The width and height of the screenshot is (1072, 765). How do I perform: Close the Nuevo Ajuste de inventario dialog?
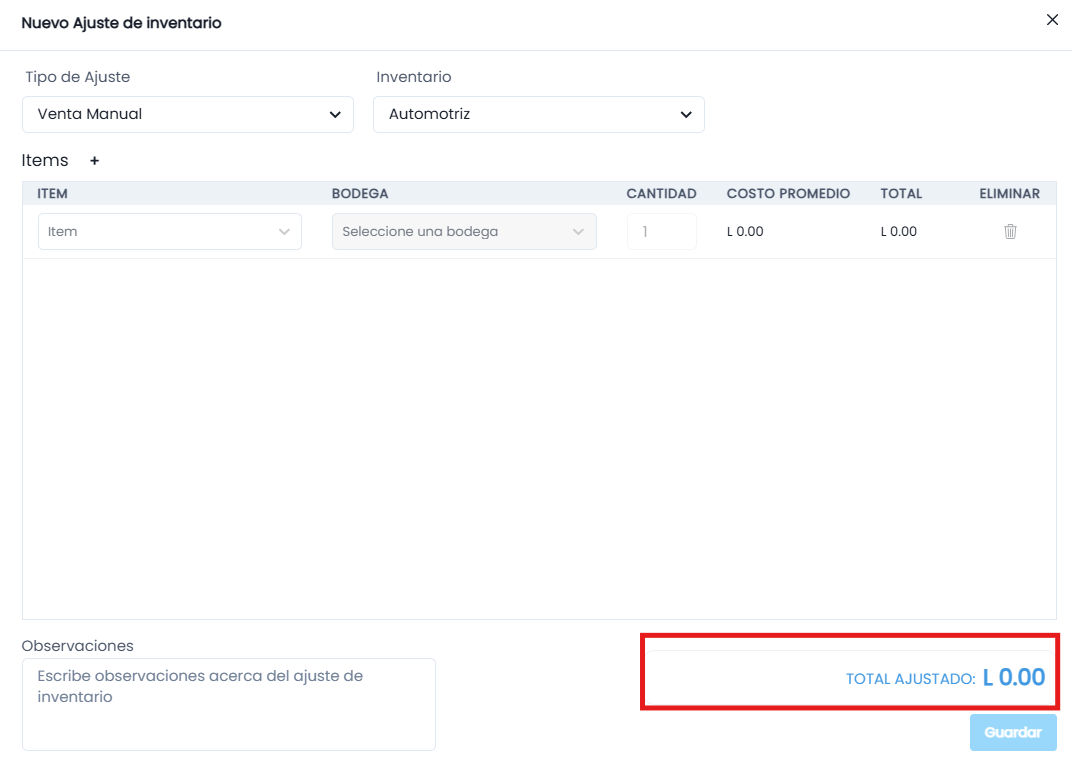1052,20
